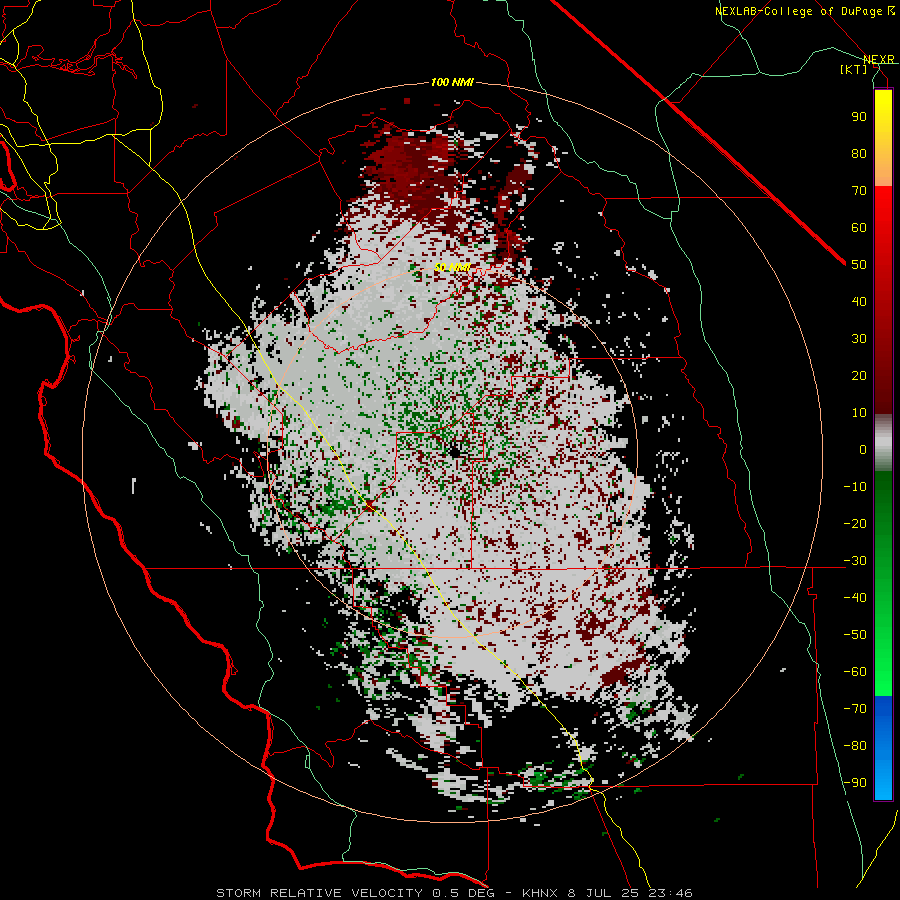Click the -50 knot scale label
Viewport: 900px width, 900px height.
pyautogui.click(x=855, y=635)
